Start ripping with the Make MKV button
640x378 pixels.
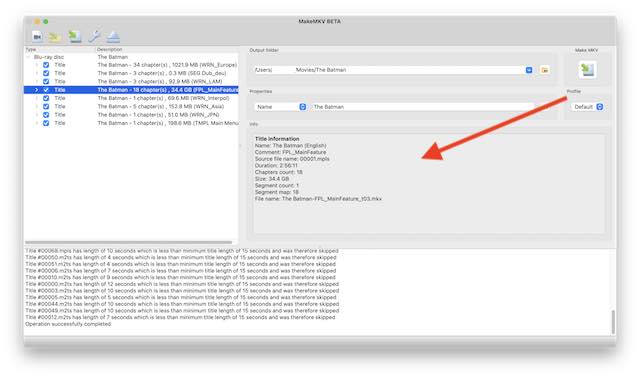pos(587,70)
